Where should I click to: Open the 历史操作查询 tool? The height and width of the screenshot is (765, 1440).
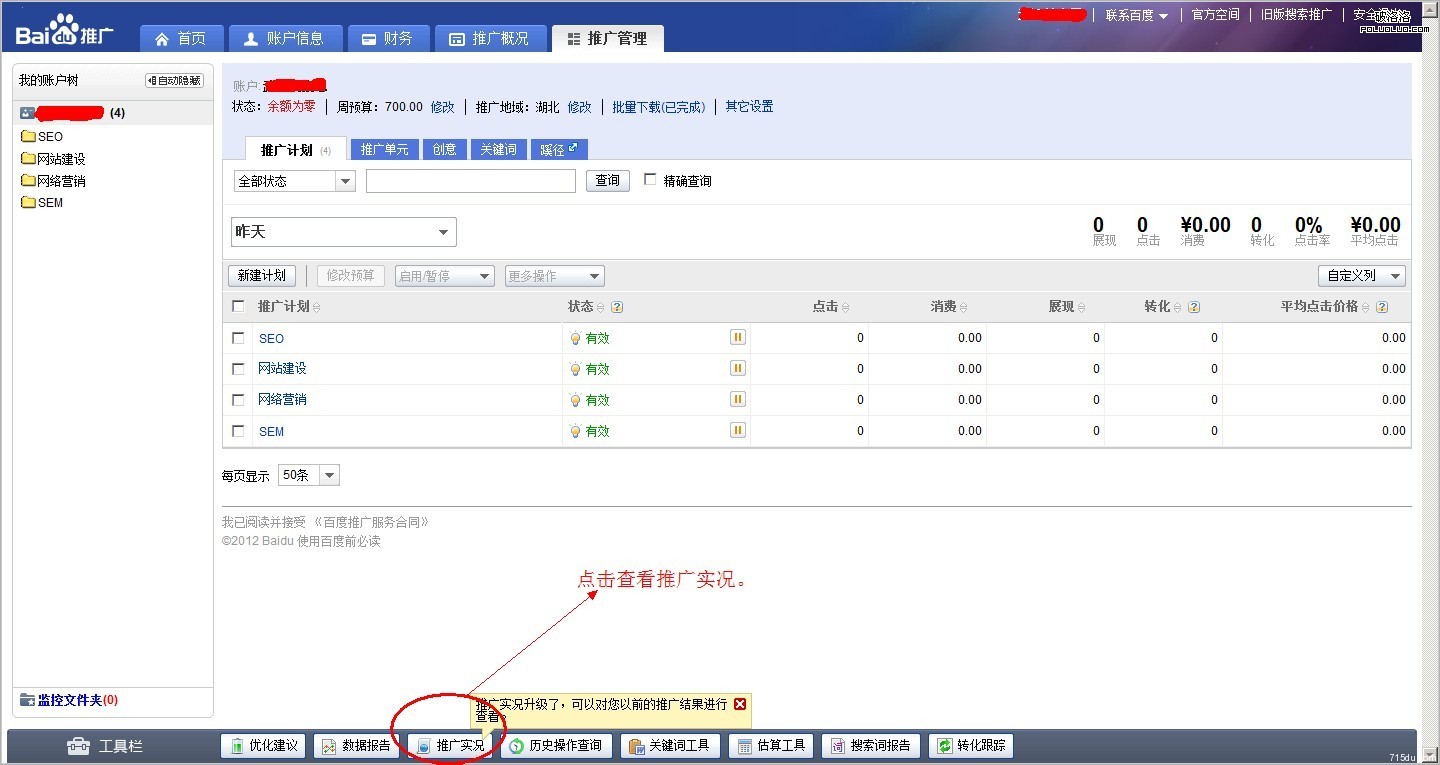556,745
